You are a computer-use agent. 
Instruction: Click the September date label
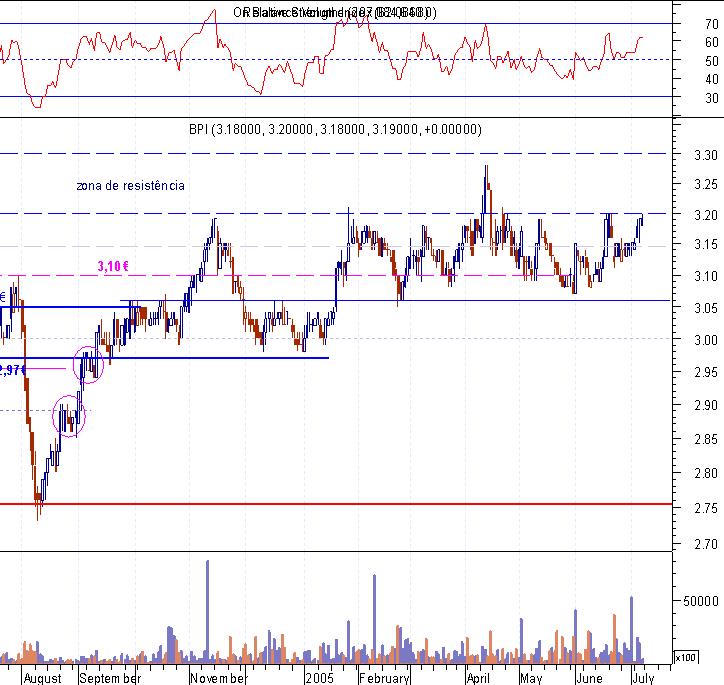[x=110, y=678]
